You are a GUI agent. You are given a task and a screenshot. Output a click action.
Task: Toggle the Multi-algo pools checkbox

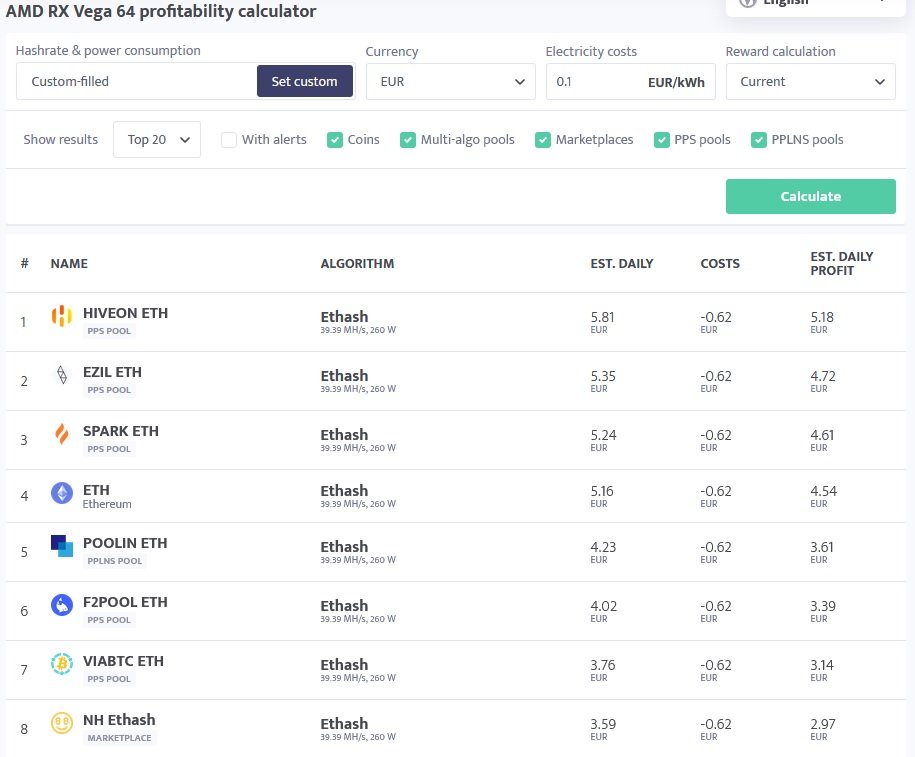click(407, 140)
